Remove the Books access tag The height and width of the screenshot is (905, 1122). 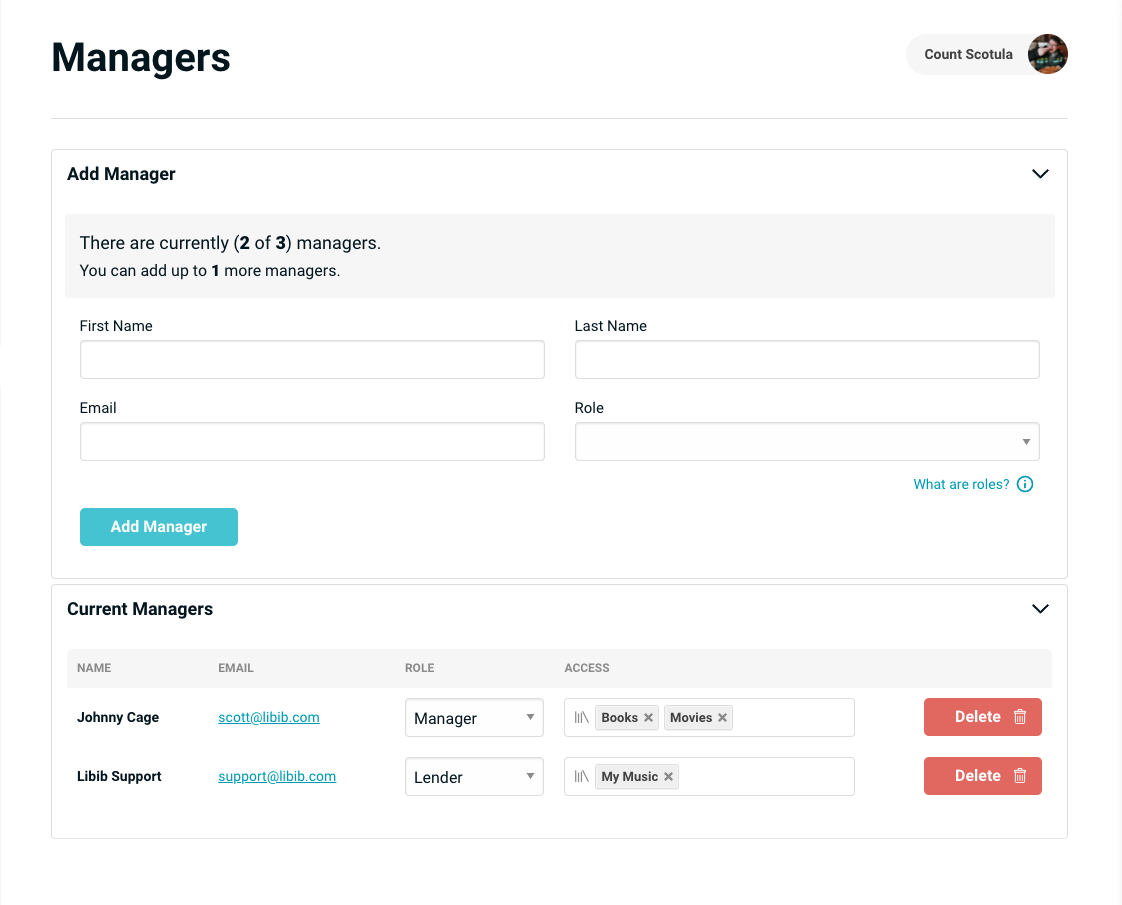click(648, 717)
